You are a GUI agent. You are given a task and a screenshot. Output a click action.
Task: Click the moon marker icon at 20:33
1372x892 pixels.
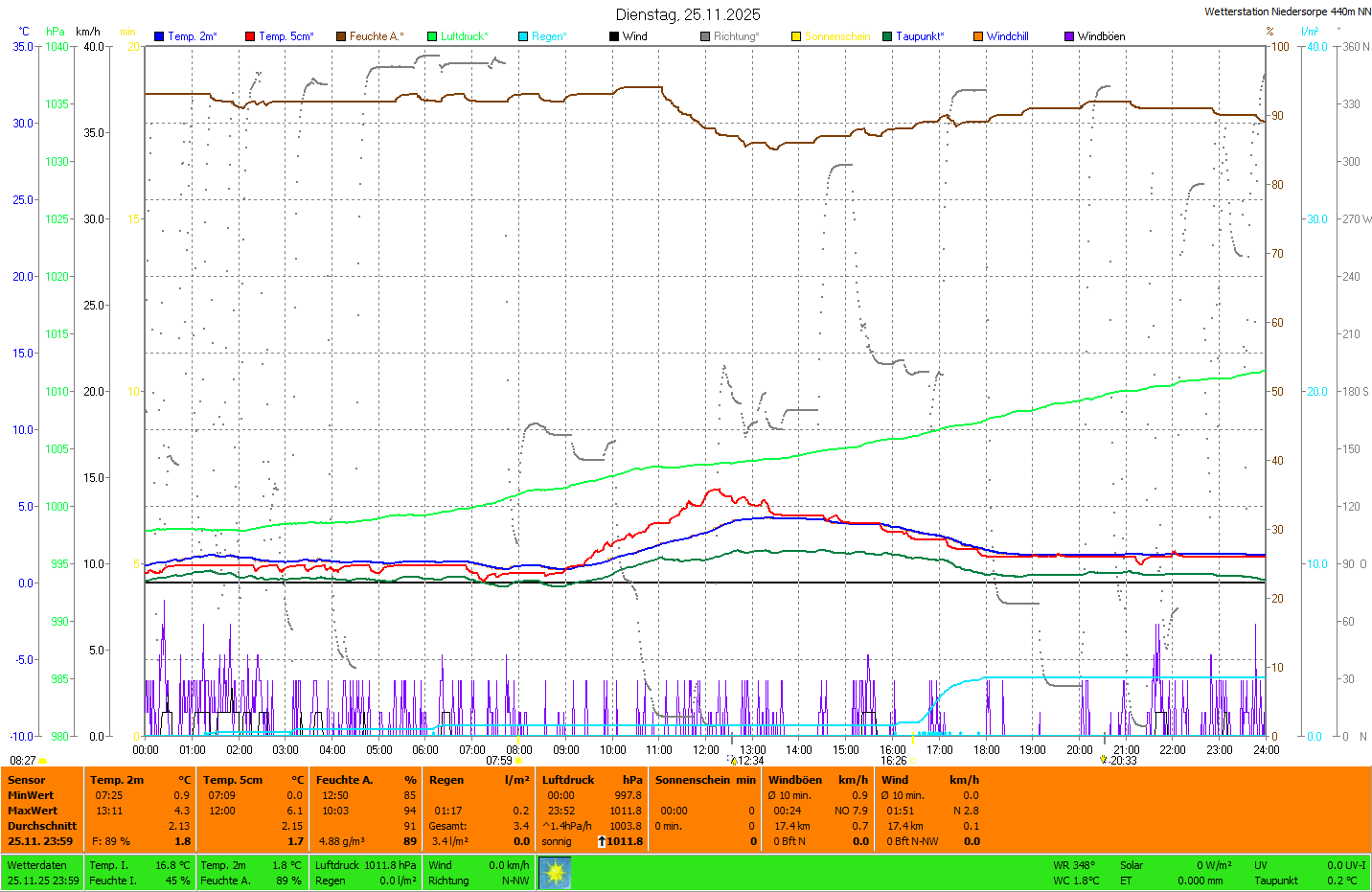tap(1104, 760)
